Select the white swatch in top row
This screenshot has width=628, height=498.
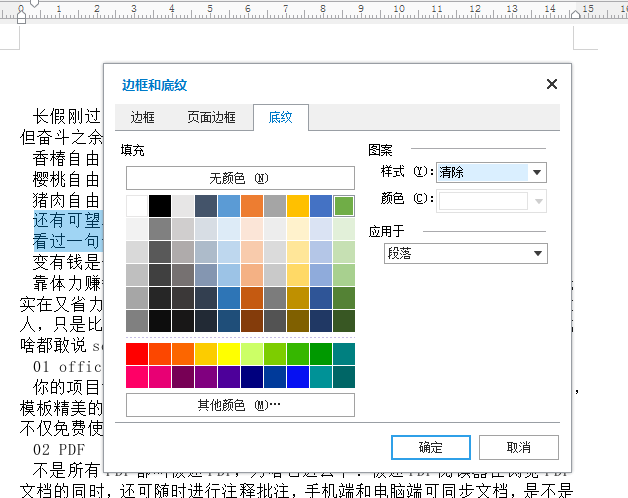pyautogui.click(x=137, y=206)
